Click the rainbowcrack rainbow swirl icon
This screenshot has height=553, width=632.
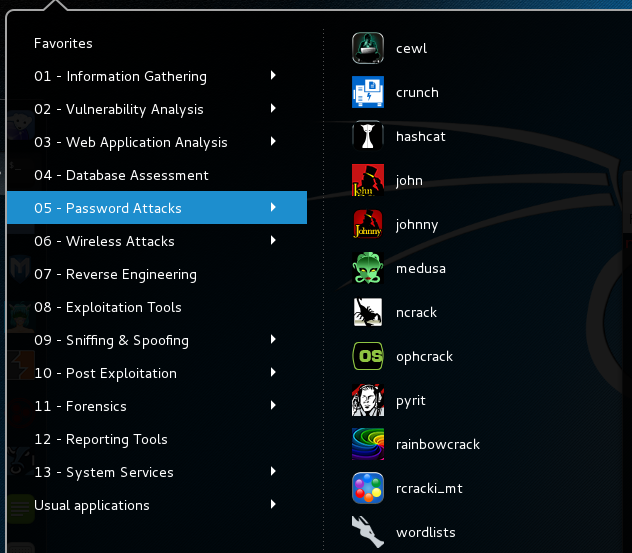[x=368, y=444]
